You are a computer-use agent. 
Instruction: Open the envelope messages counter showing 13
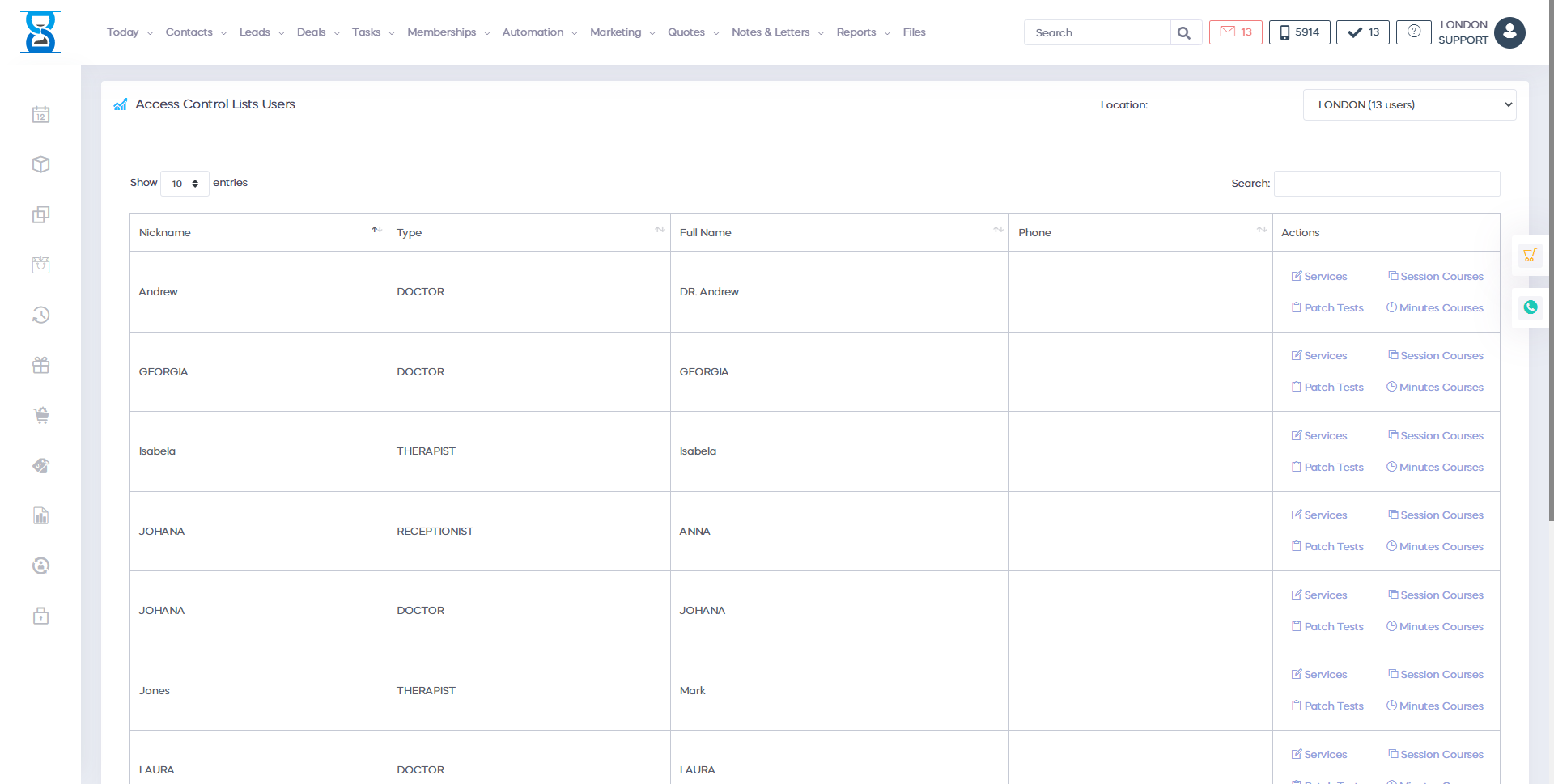point(1235,32)
